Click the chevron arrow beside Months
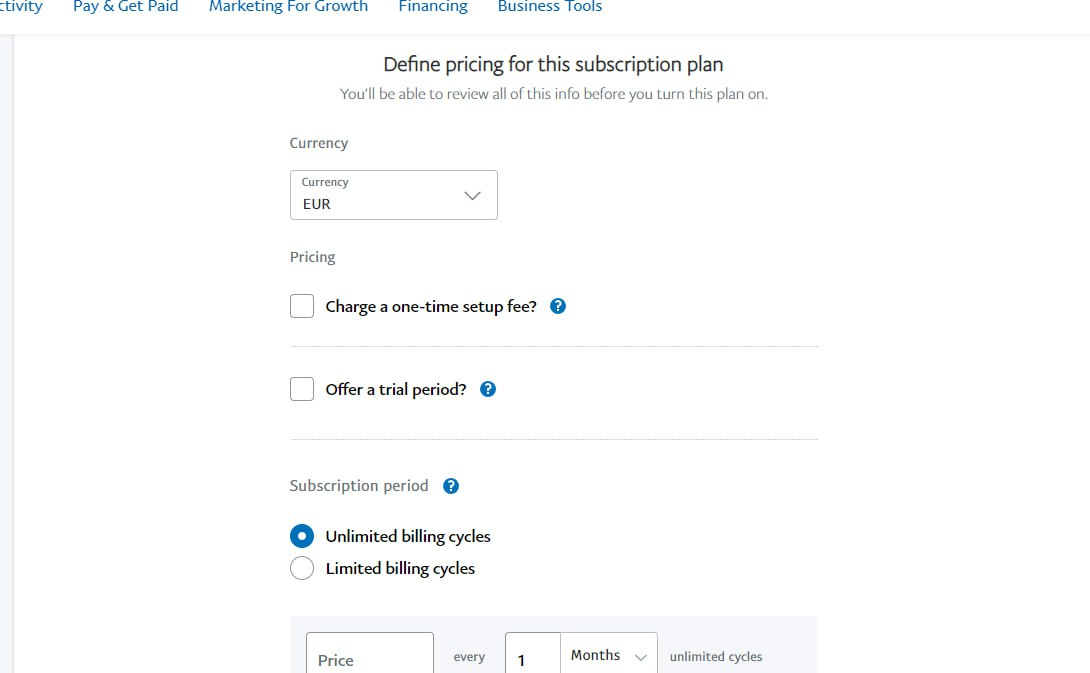This screenshot has width=1090, height=673. click(x=641, y=657)
